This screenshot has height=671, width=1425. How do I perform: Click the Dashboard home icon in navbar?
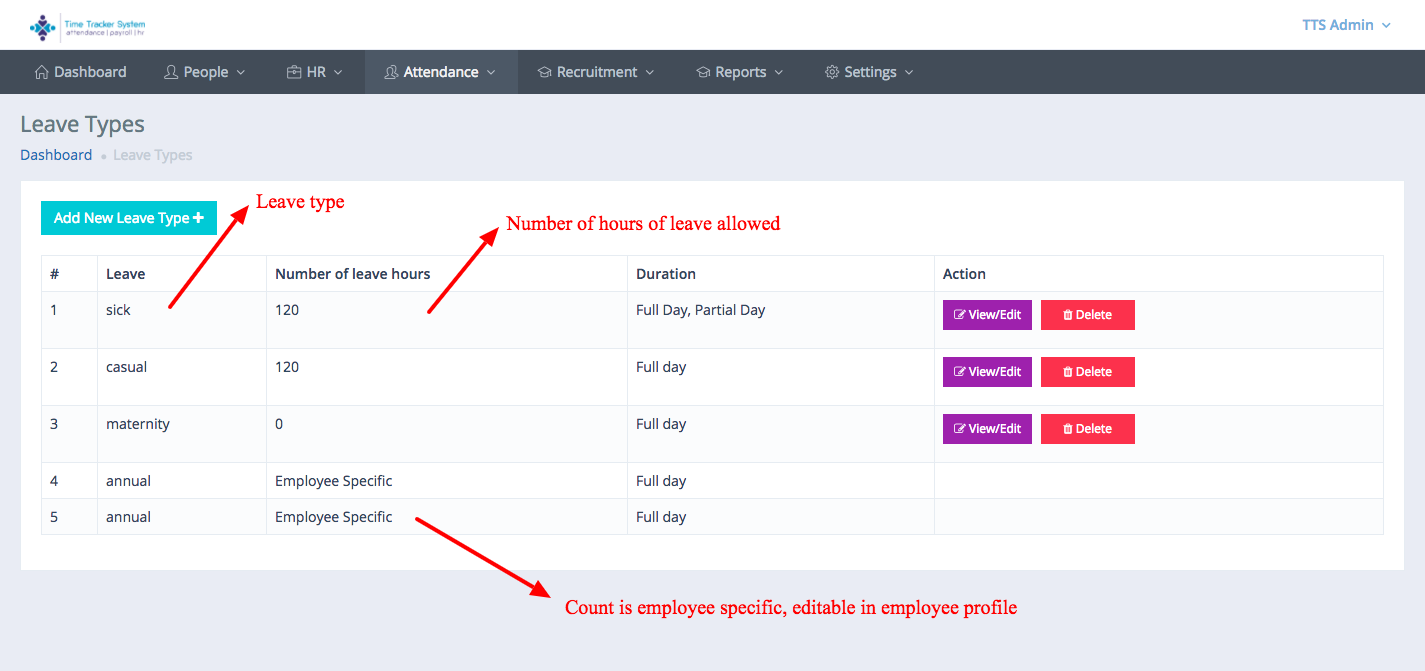42,72
